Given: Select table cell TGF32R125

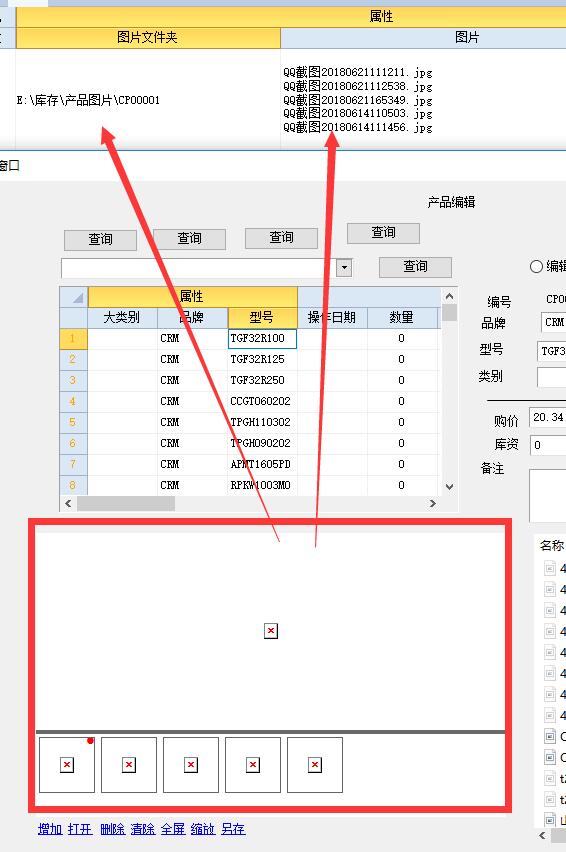Looking at the screenshot, I should pos(262,359).
